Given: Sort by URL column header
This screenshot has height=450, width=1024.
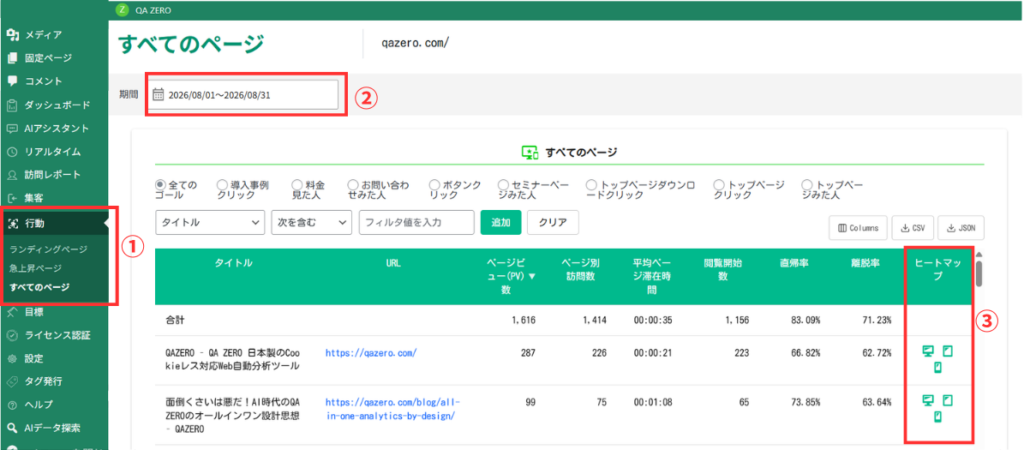Looking at the screenshot, I should (x=393, y=263).
